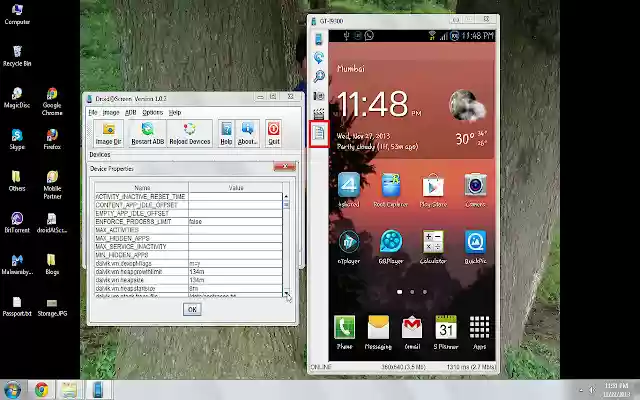Screen dimensions: 640x400
Task: Tap the Play Store app icon
Action: coord(433,189)
